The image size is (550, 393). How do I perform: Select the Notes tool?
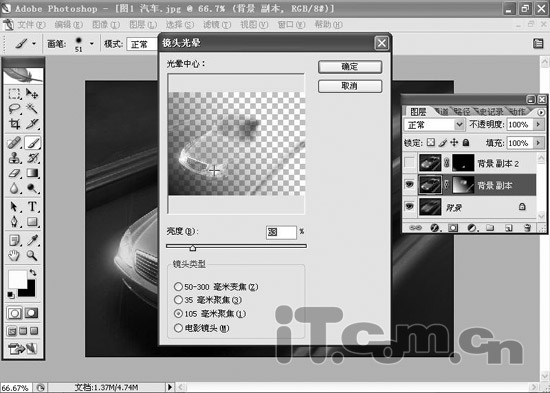pos(14,240)
